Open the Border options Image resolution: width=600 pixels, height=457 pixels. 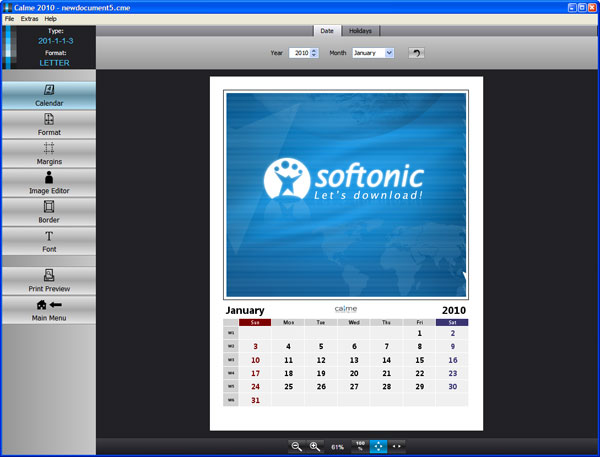click(x=48, y=211)
